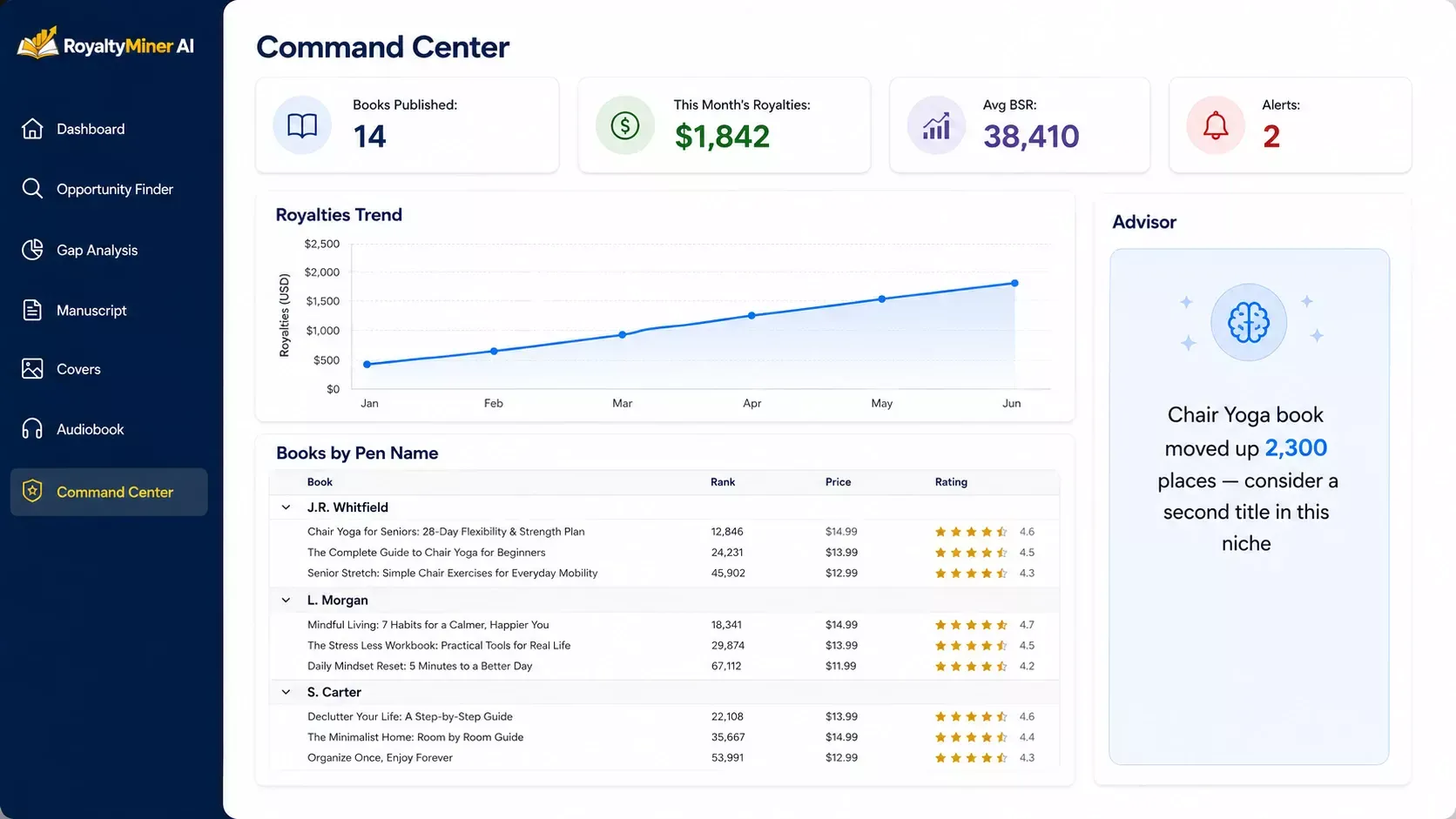Viewport: 1456px width, 819px height.
Task: Click star rating for Mindful Living row
Action: pos(971,625)
